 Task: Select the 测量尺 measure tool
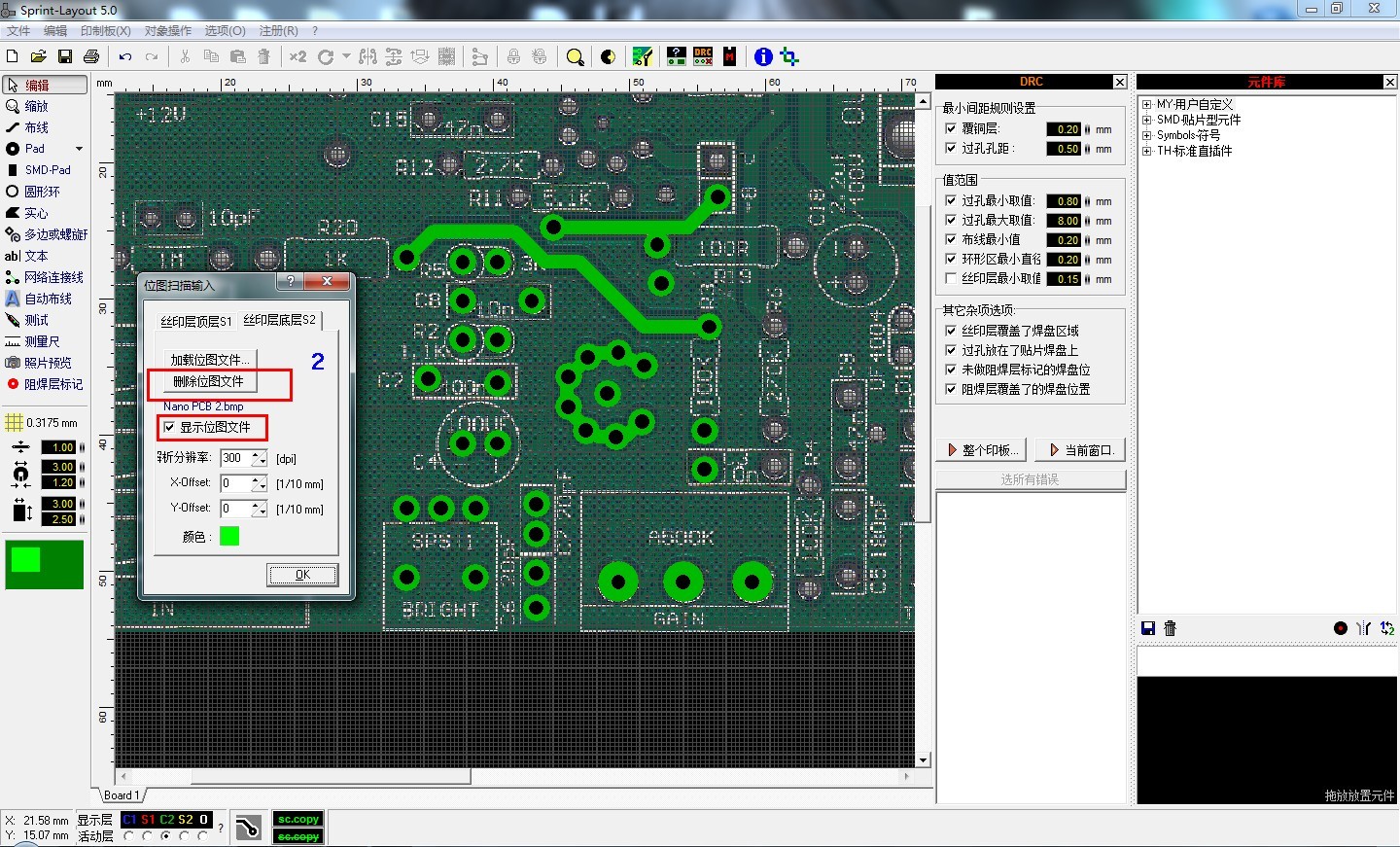pyautogui.click(x=41, y=341)
